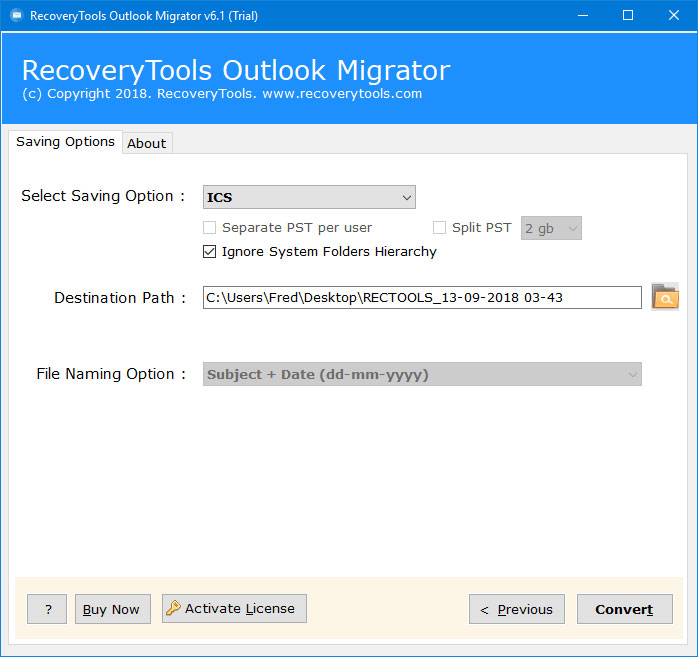Close the Outlook Migrator window
The width and height of the screenshot is (698, 657).
coord(674,16)
